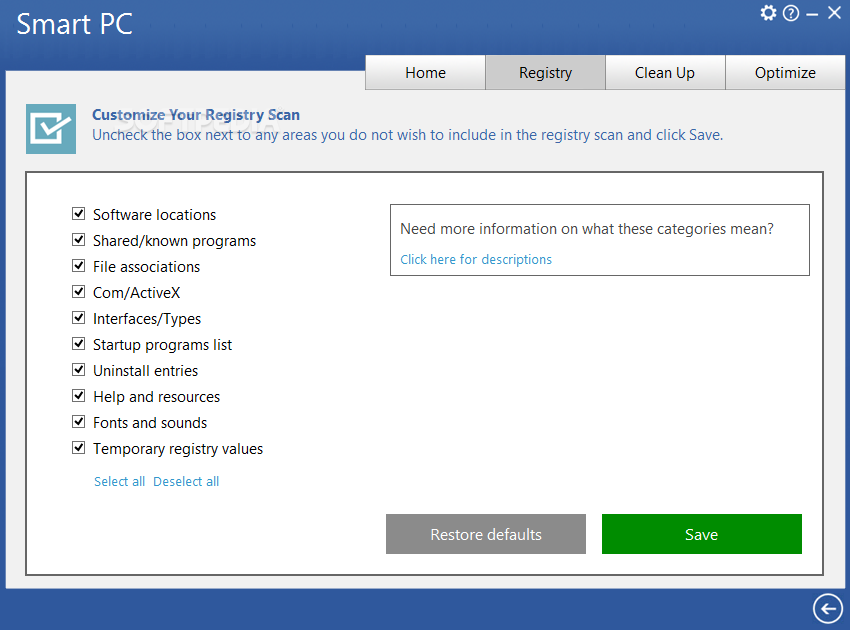Uncheck Software locations
The height and width of the screenshot is (630, 850).
pos(79,214)
